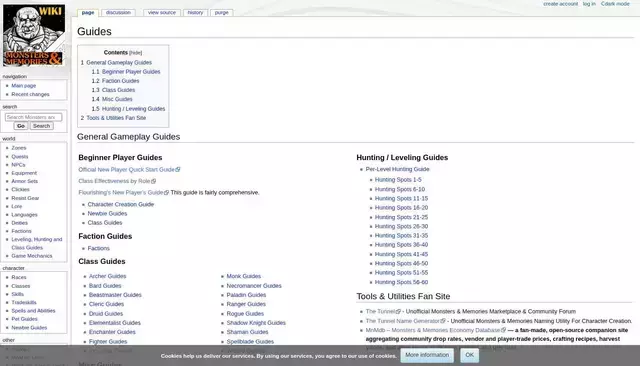Open Monk Guides
This screenshot has width=640, height=366.
pos(244,276)
